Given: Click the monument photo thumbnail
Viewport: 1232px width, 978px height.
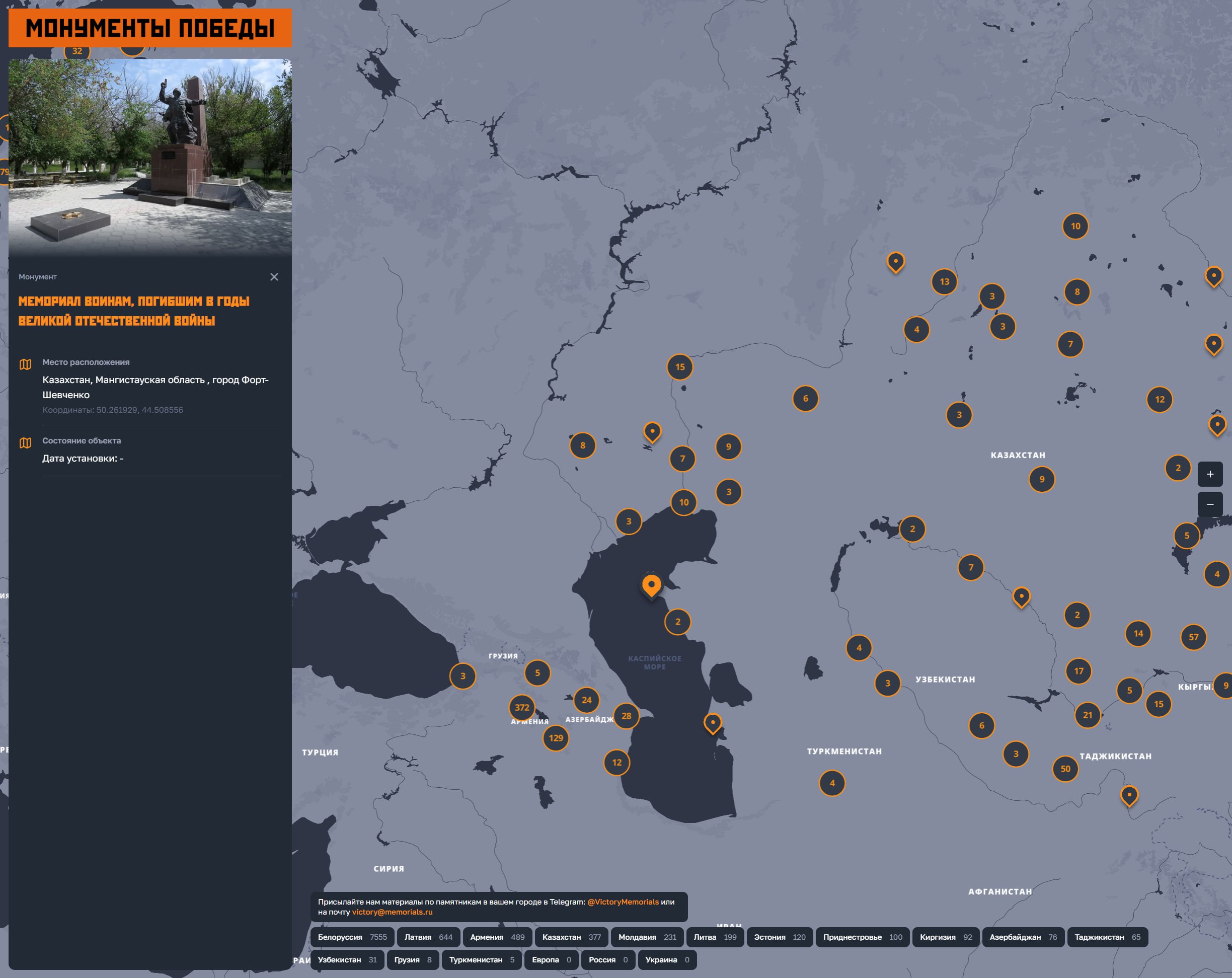Looking at the screenshot, I should (149, 155).
